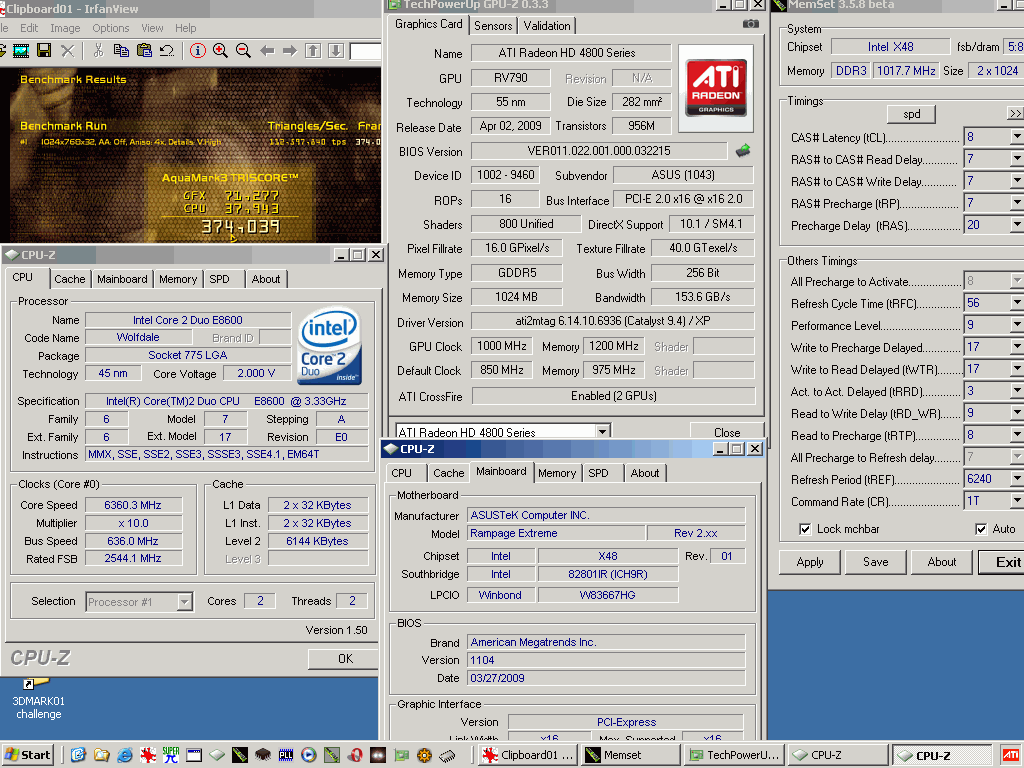Image resolution: width=1024 pixels, height=768 pixels.
Task: Go to previous image with left arrow
Action: 266,50
